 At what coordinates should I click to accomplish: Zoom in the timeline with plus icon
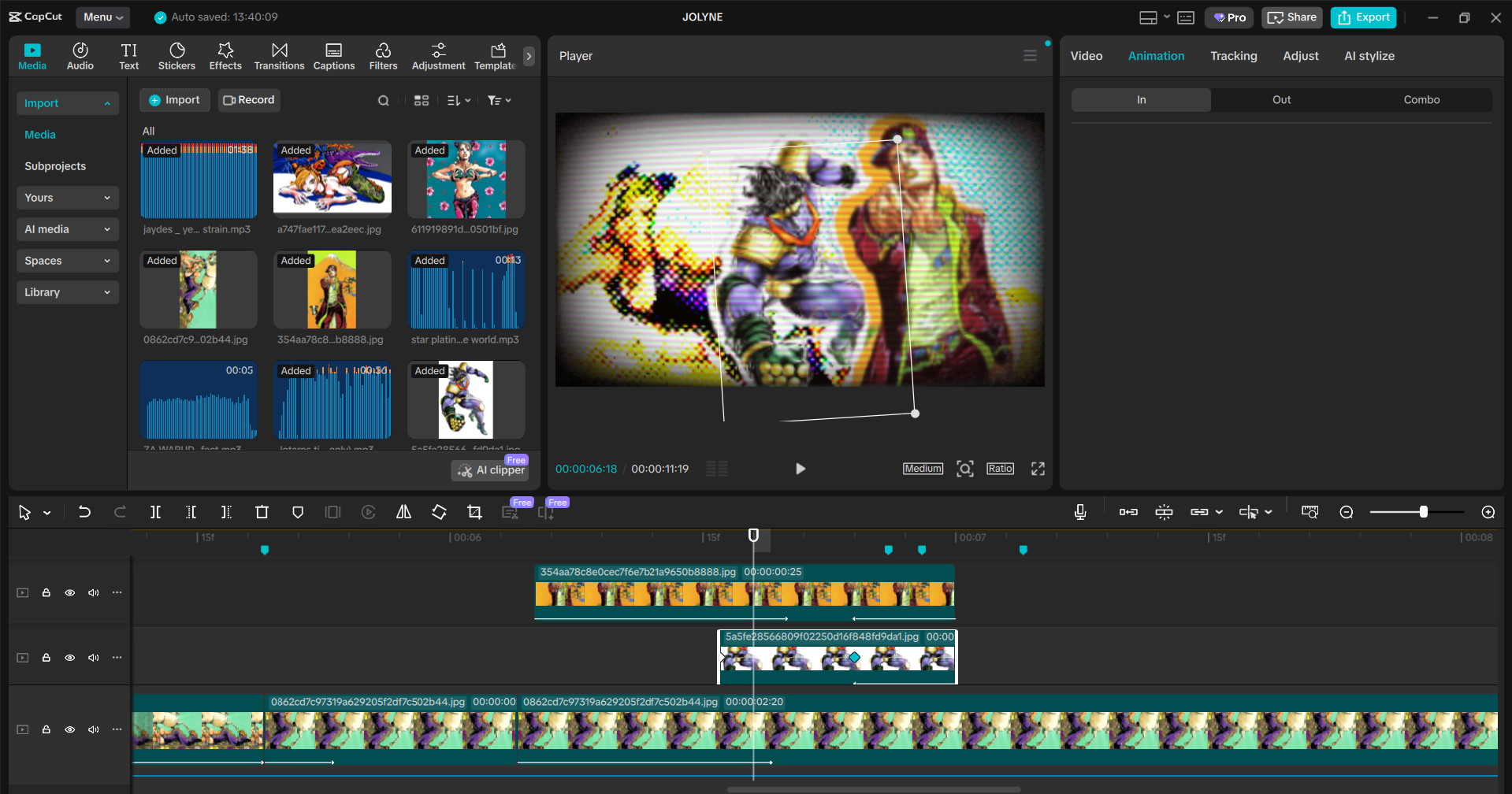(1488, 512)
